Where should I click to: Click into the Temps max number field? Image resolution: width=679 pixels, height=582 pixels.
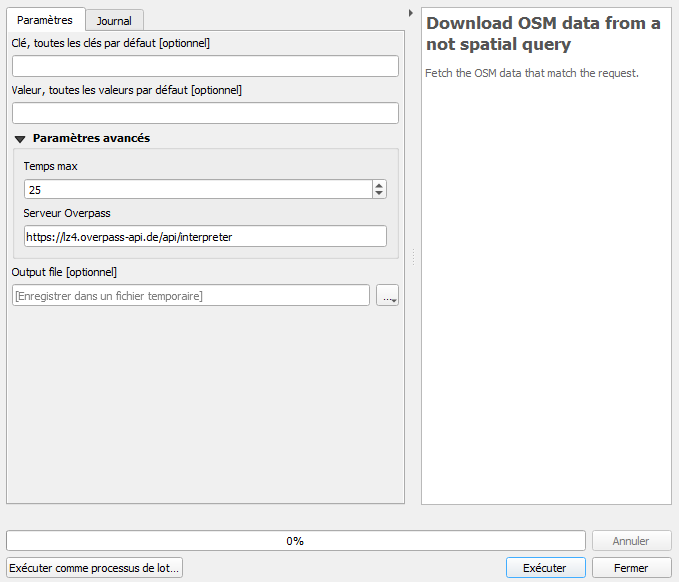tap(197, 189)
